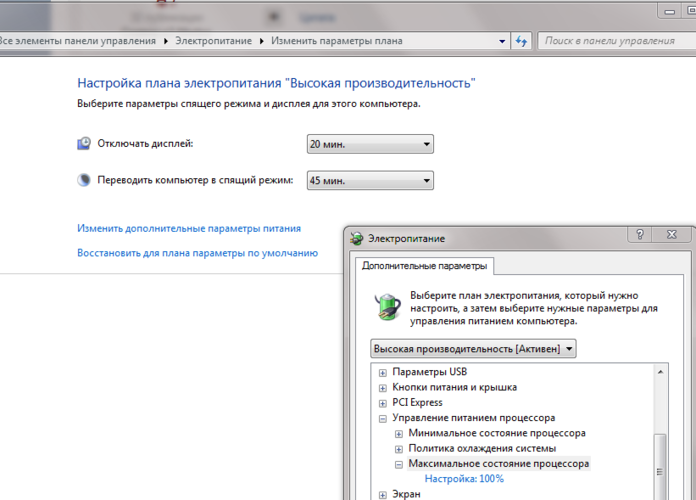
Task: Open the Отключать дисплей 20 мин. dropdown
Action: pyautogui.click(x=369, y=145)
